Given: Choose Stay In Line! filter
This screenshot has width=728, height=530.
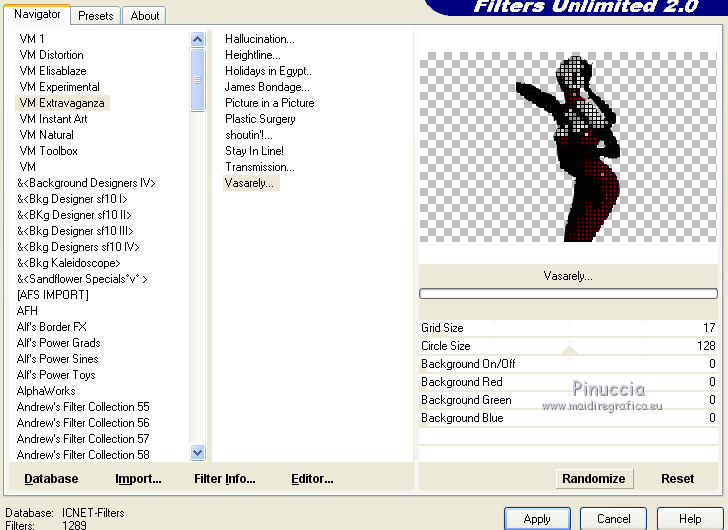Looking at the screenshot, I should click(254, 151).
